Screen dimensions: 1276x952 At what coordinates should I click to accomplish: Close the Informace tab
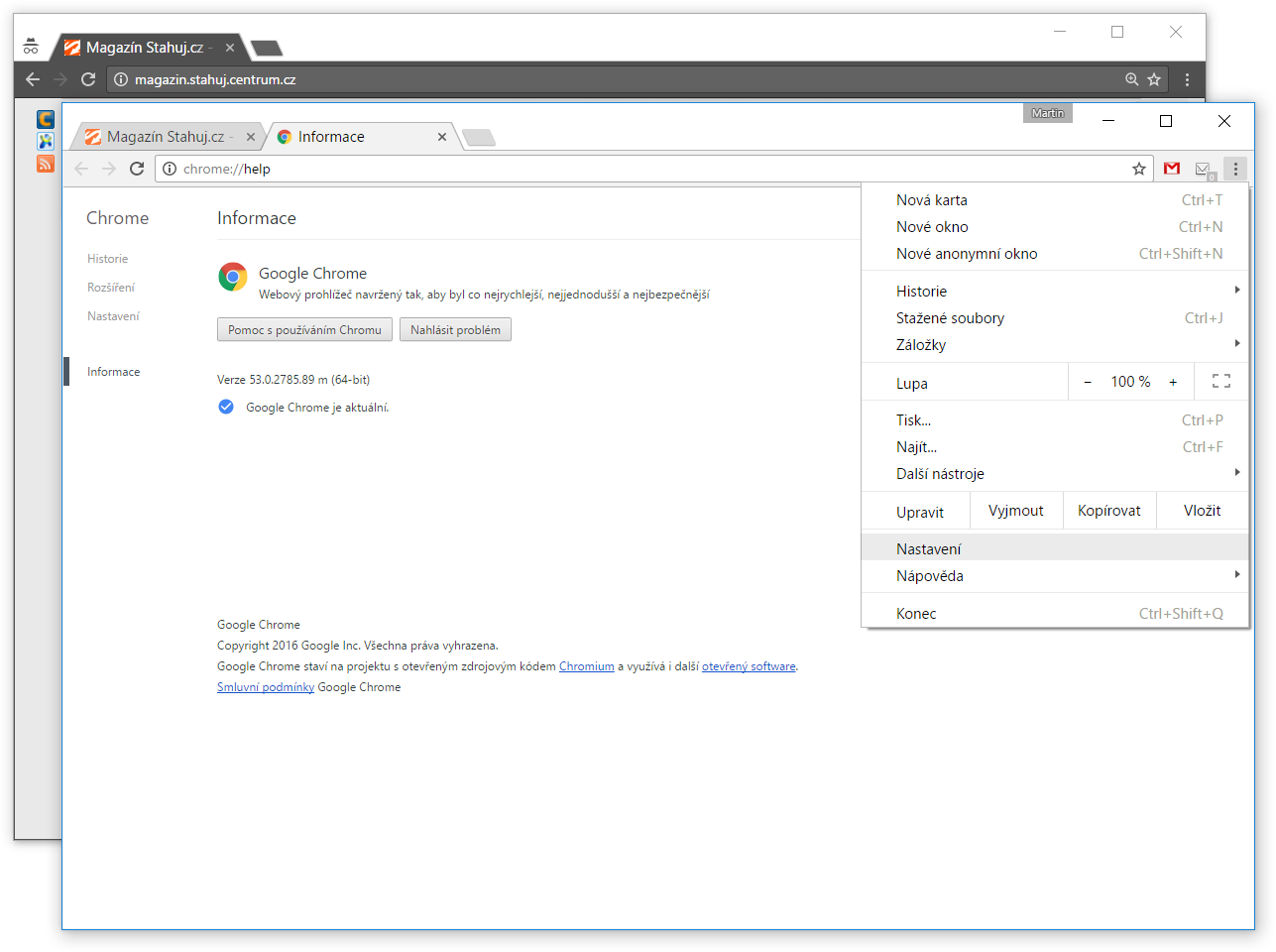pos(442,137)
